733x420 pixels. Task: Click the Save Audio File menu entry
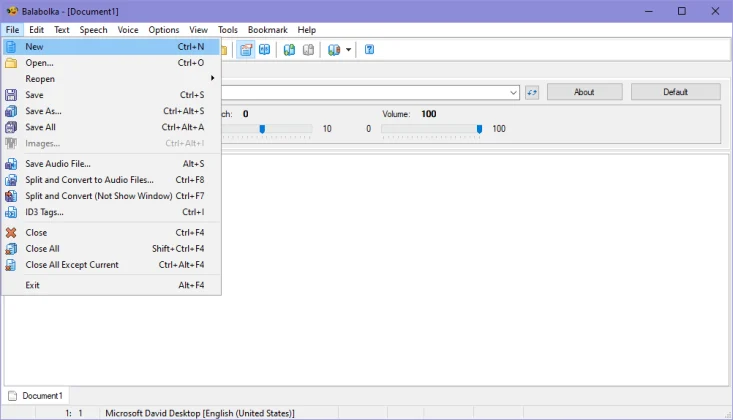click(58, 164)
